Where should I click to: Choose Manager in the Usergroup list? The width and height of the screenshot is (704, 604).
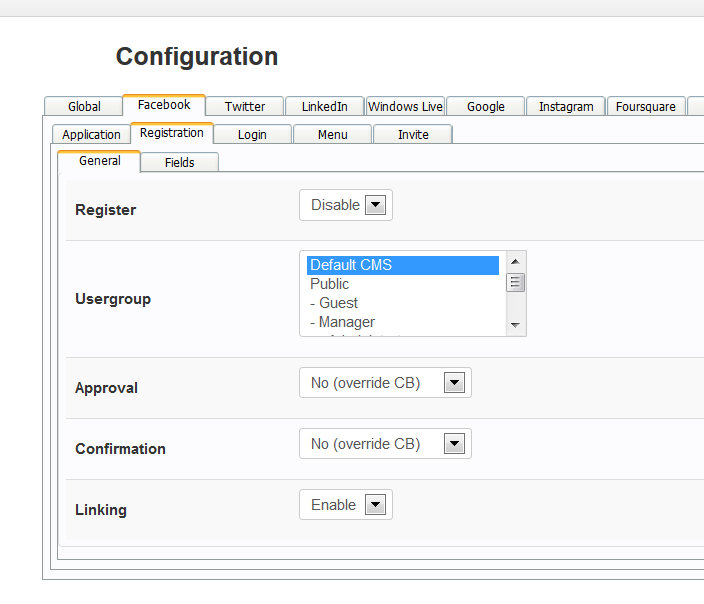coord(403,322)
